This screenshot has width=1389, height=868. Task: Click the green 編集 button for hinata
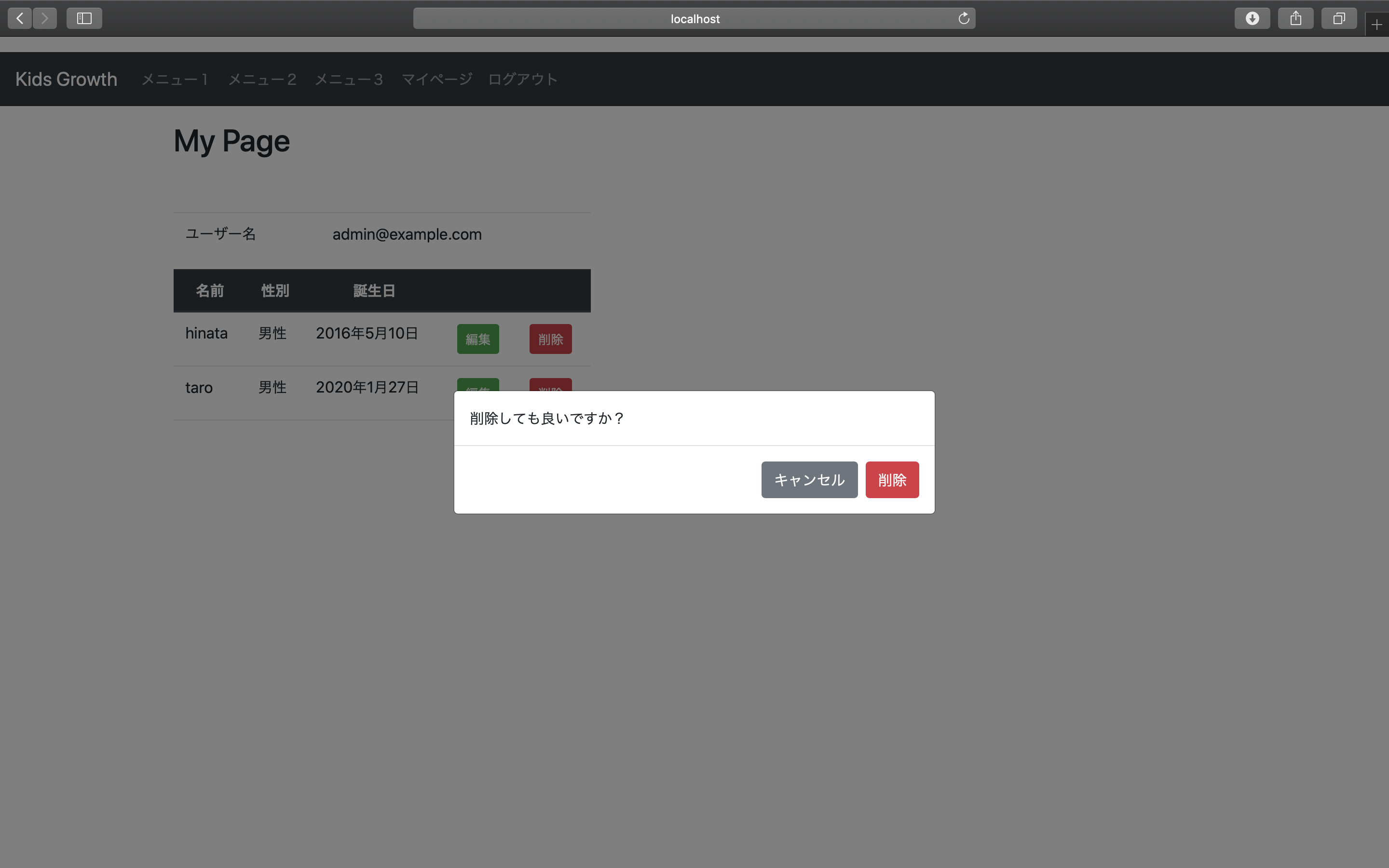pyautogui.click(x=477, y=339)
